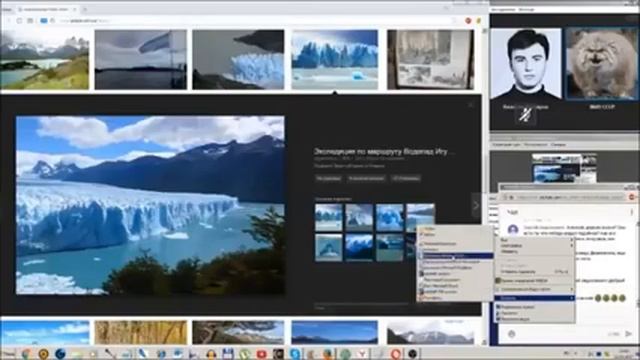This screenshot has width=640, height=360.
Task: Open the chat panel three-dot menu
Action: coord(631,212)
